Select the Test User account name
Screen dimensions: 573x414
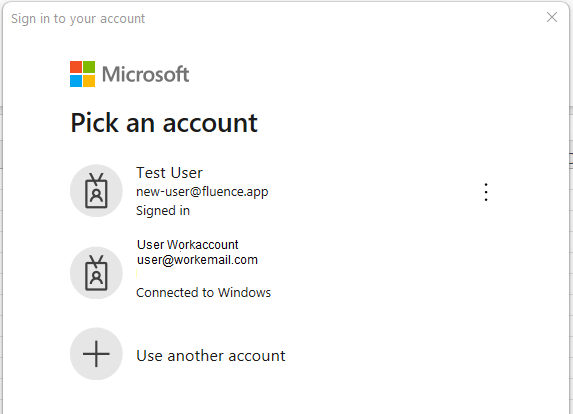coord(169,173)
